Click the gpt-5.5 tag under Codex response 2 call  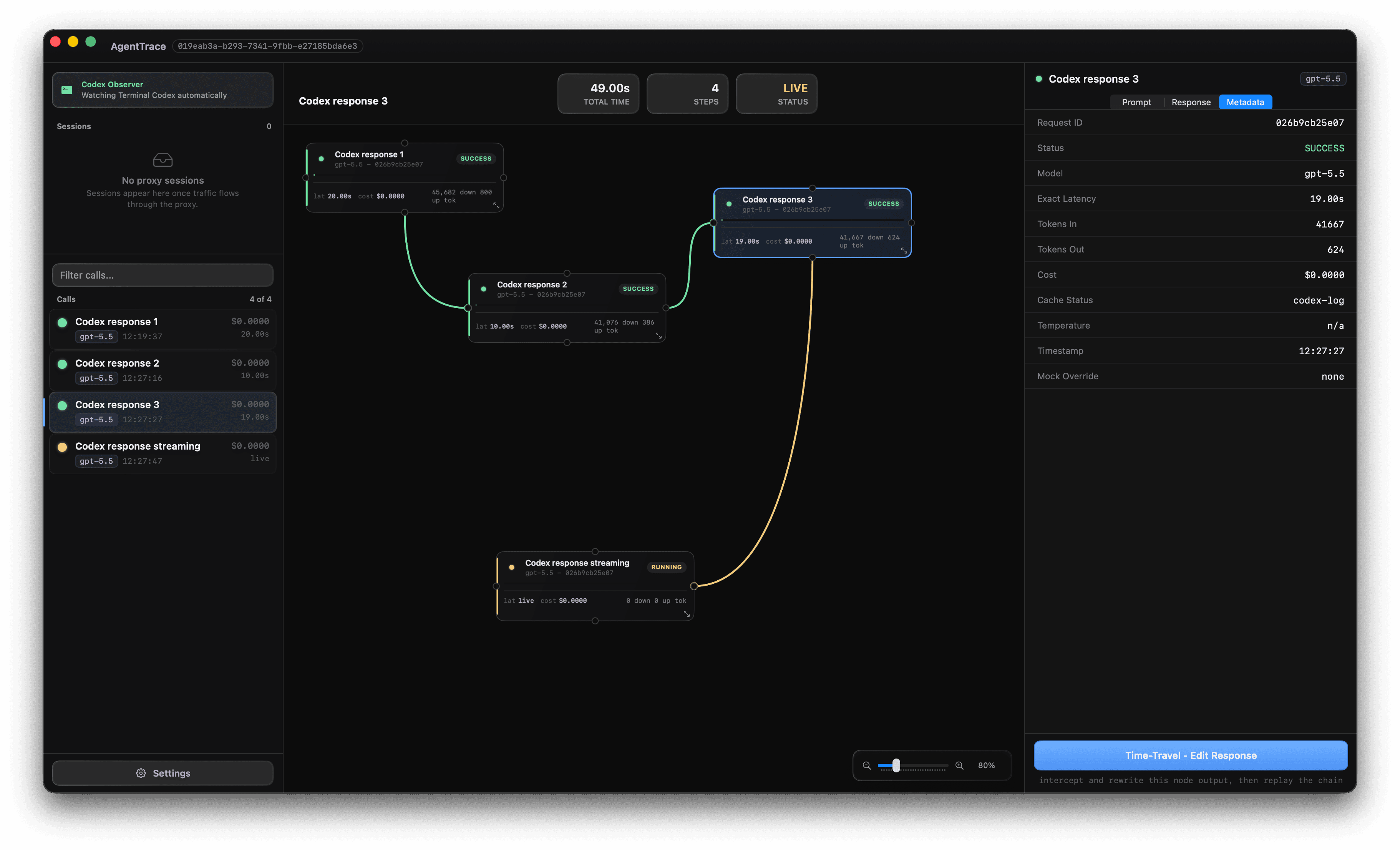coord(96,379)
